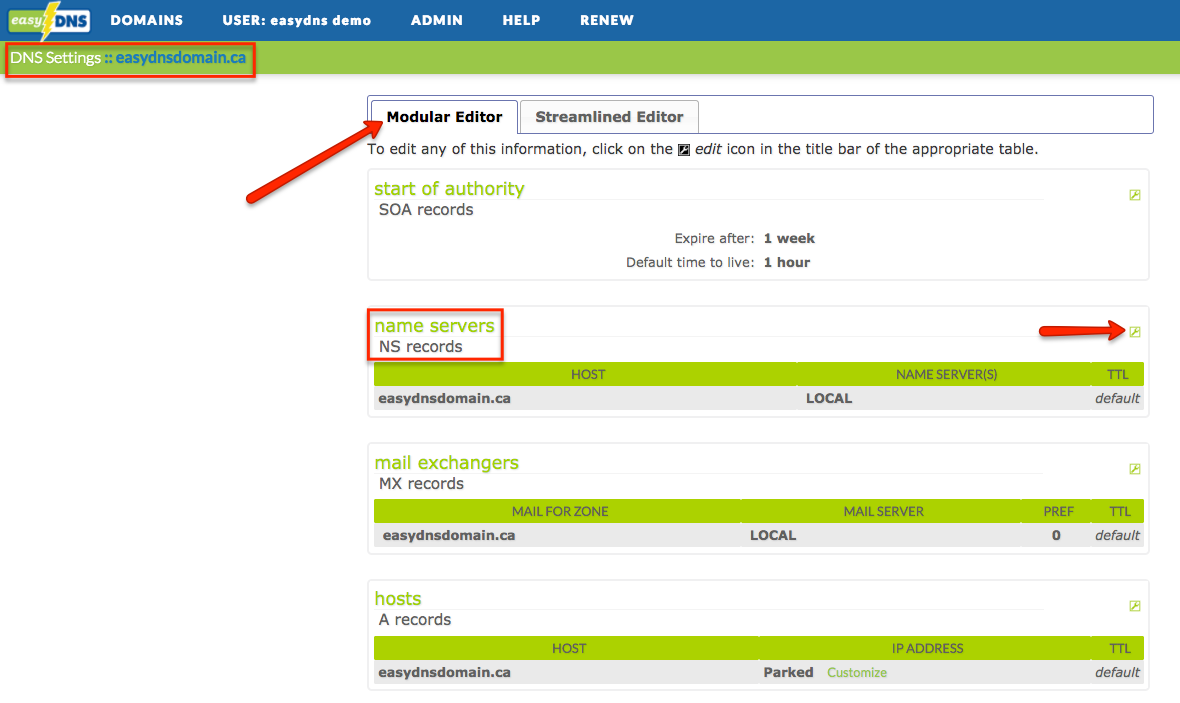Click the MX preference value 0
This screenshot has width=1180, height=703.
pos(1056,535)
